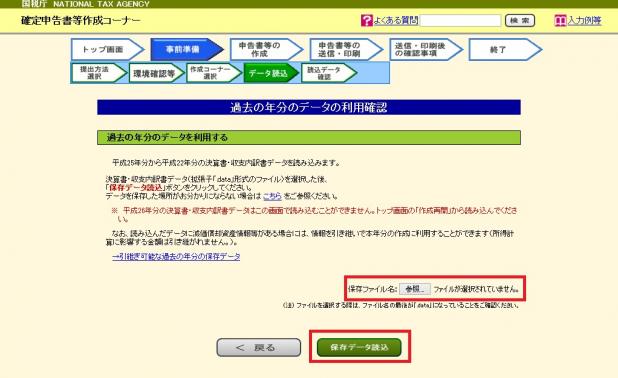Screen dimensions: 618x378
Task: Select the 申告書等の送信・印刷 step arrow
Action: tap(346, 50)
